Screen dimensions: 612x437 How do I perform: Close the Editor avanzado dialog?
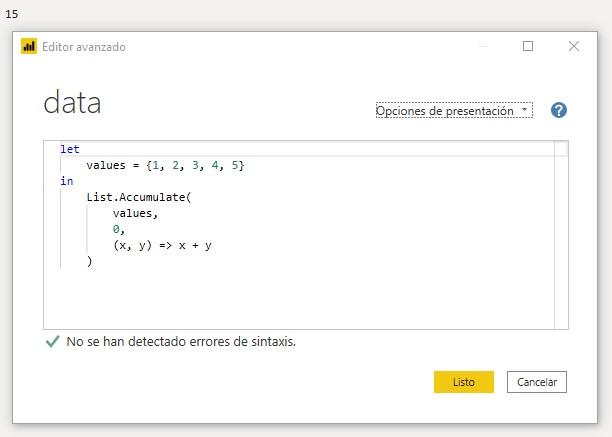[x=574, y=46]
